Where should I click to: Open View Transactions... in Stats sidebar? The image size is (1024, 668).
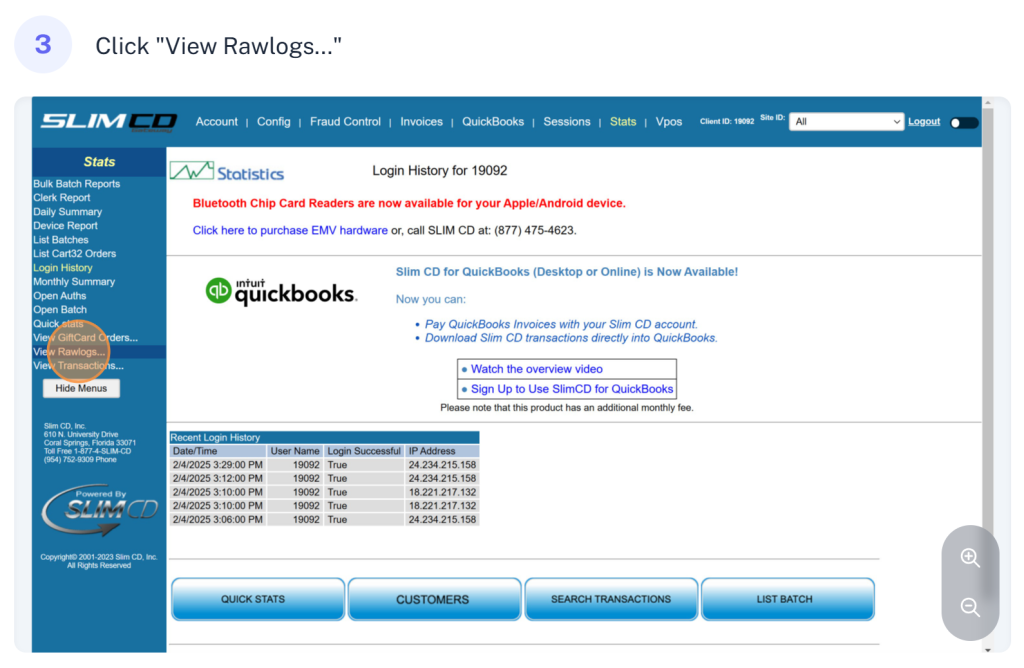(x=78, y=366)
